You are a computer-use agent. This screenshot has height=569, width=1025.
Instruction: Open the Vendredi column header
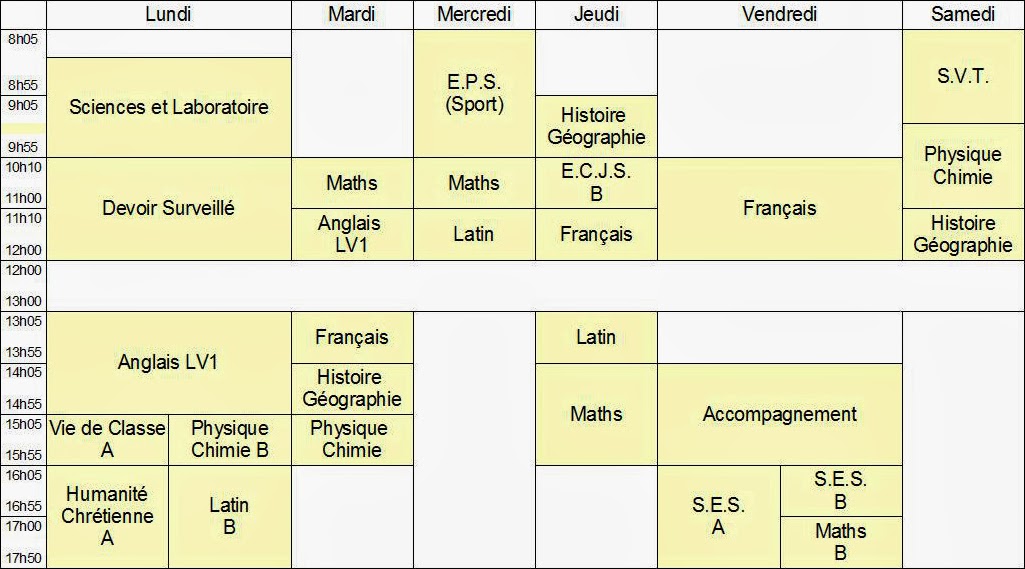(x=780, y=14)
